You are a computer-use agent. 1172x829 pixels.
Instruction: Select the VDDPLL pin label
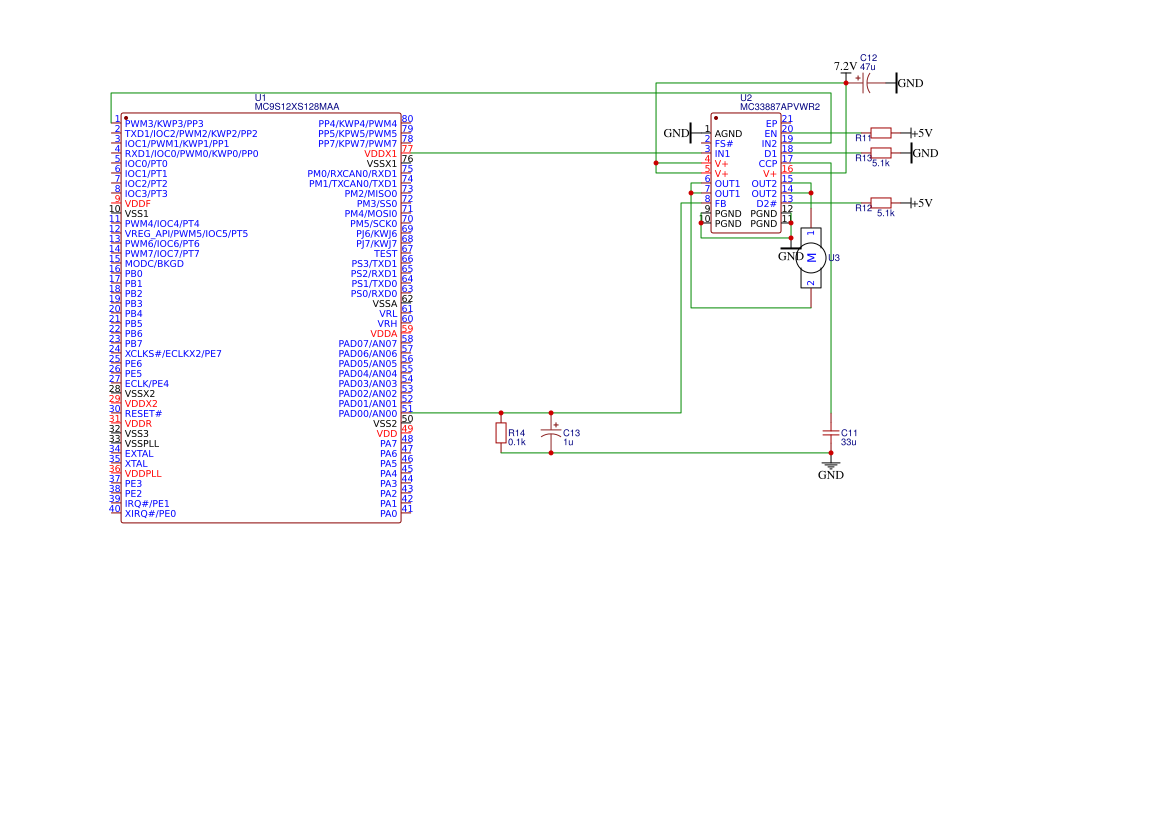[144, 474]
